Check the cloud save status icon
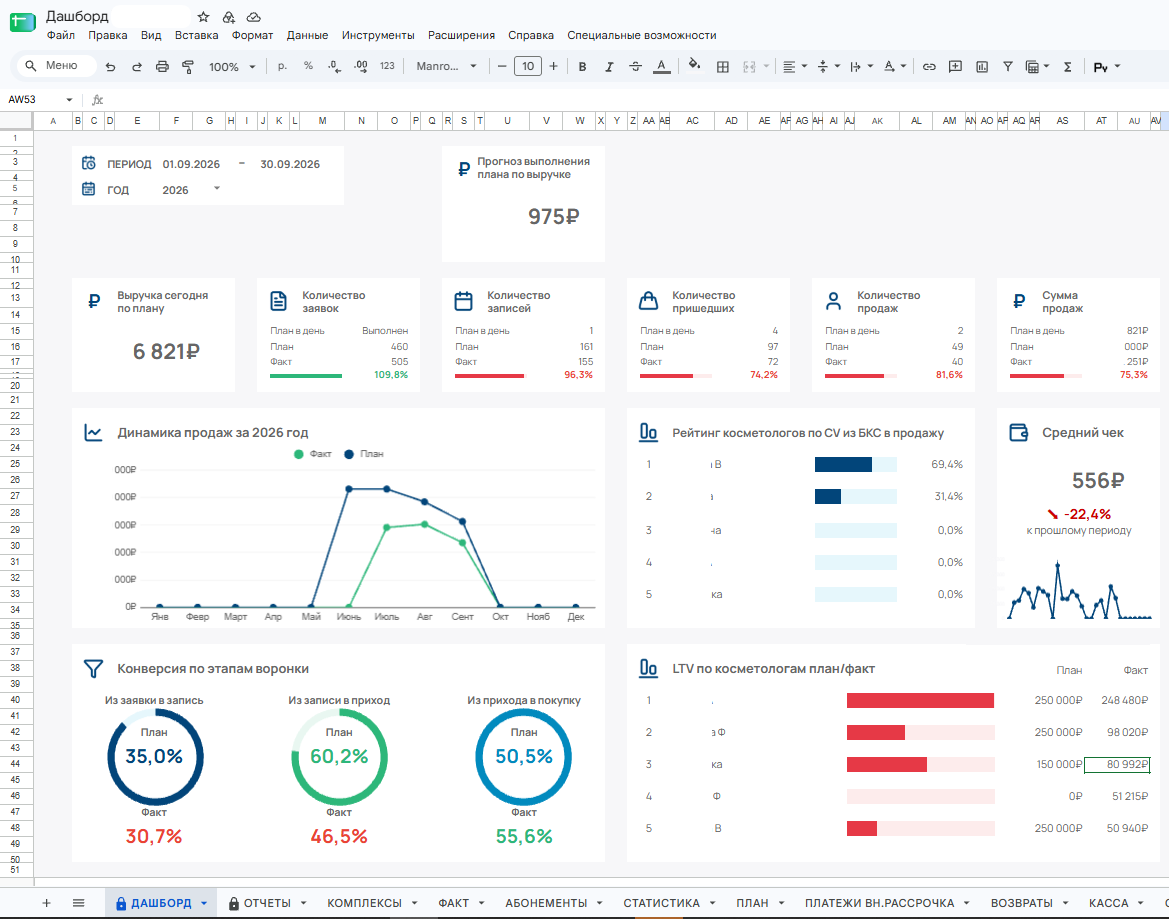 [x=253, y=16]
